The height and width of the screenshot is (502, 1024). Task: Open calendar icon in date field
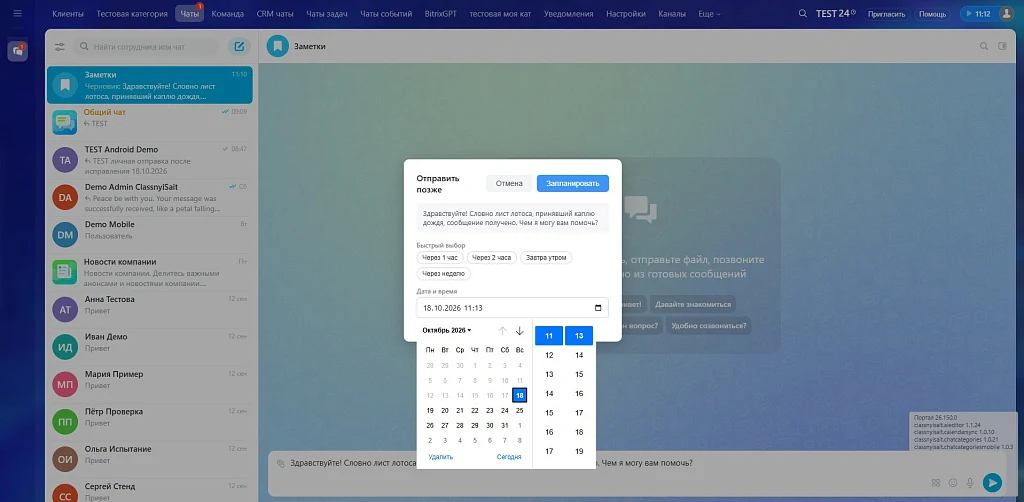(598, 308)
